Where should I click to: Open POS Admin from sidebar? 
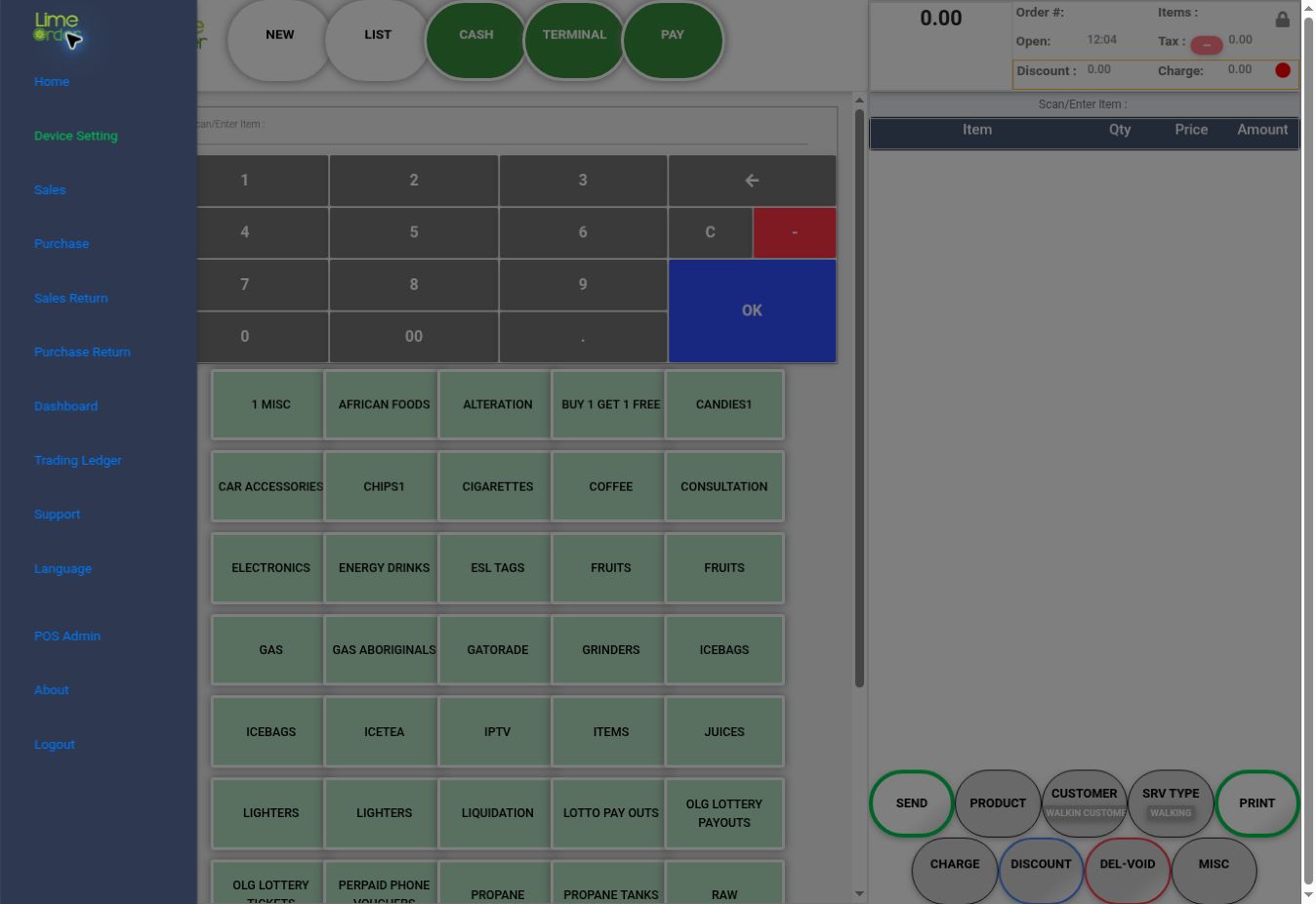point(67,637)
